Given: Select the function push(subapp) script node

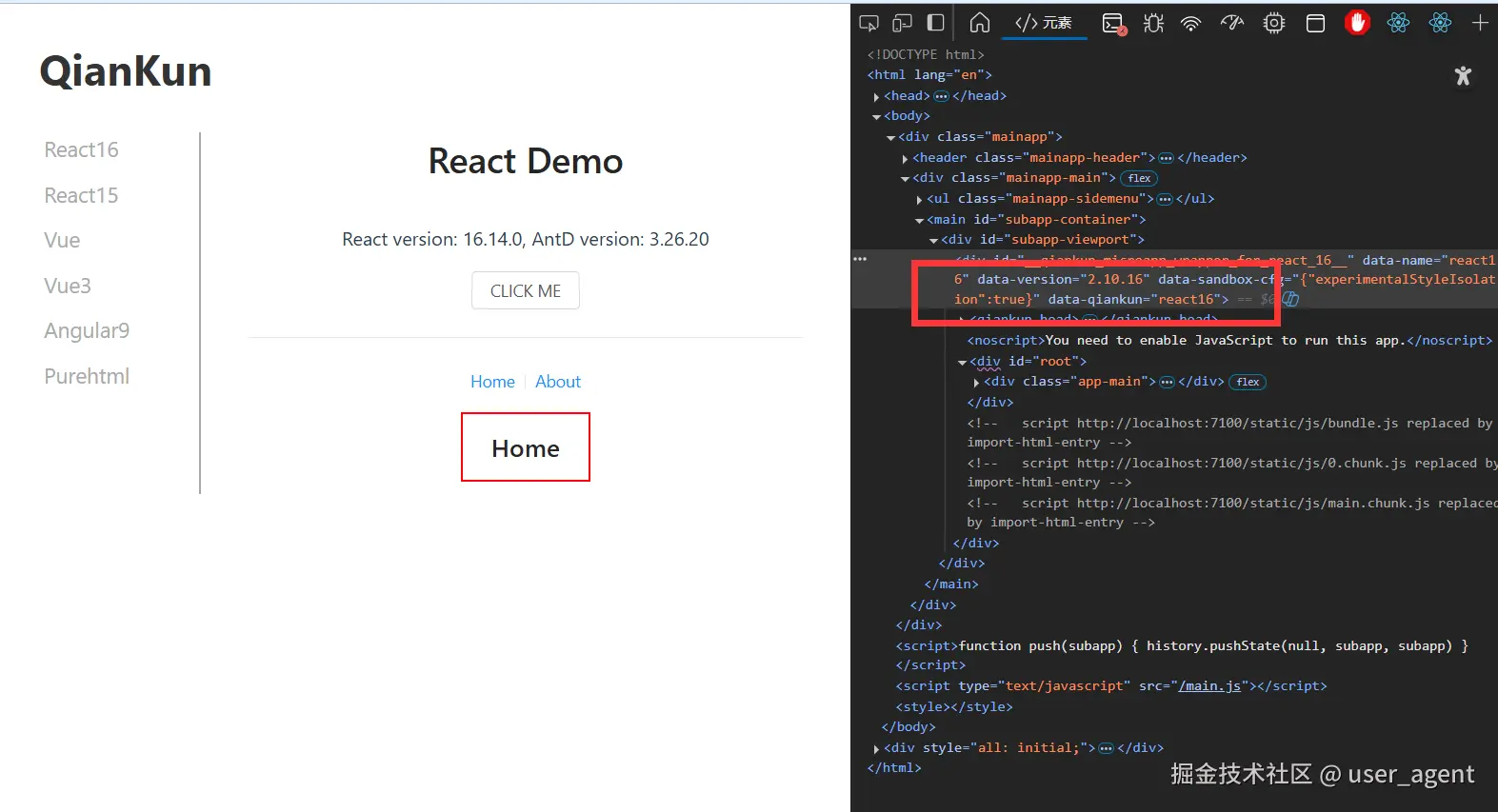Looking at the screenshot, I should coord(1182,655).
